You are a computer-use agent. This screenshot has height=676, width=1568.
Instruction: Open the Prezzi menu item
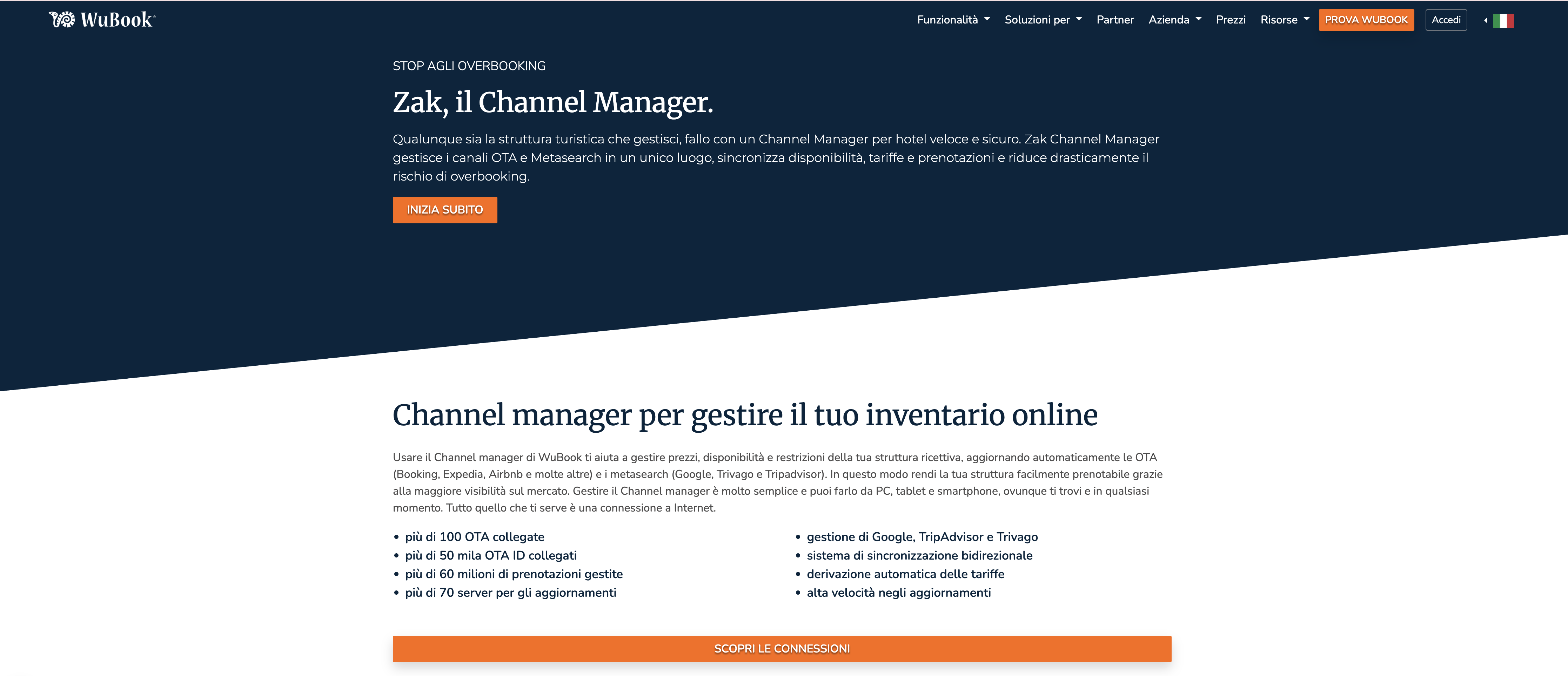[1231, 20]
